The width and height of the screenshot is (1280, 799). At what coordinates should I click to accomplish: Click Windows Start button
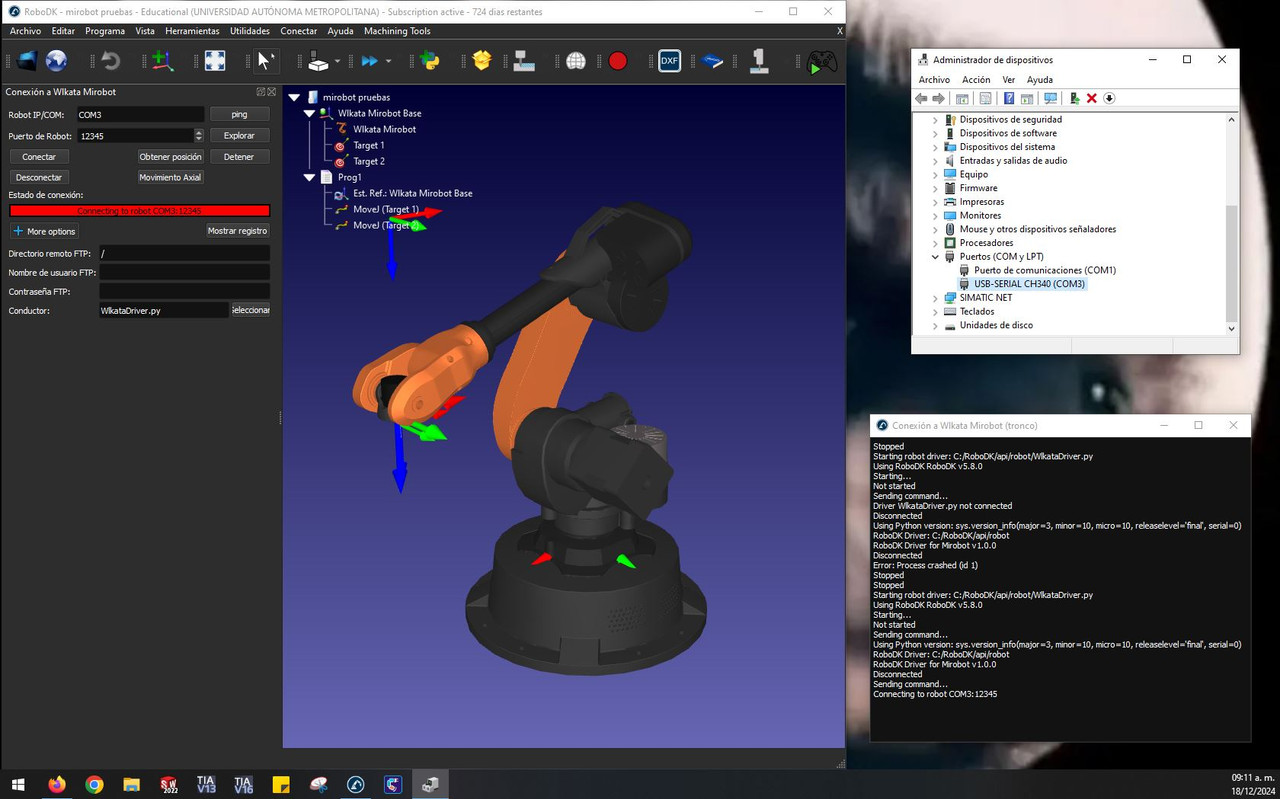(x=18, y=785)
